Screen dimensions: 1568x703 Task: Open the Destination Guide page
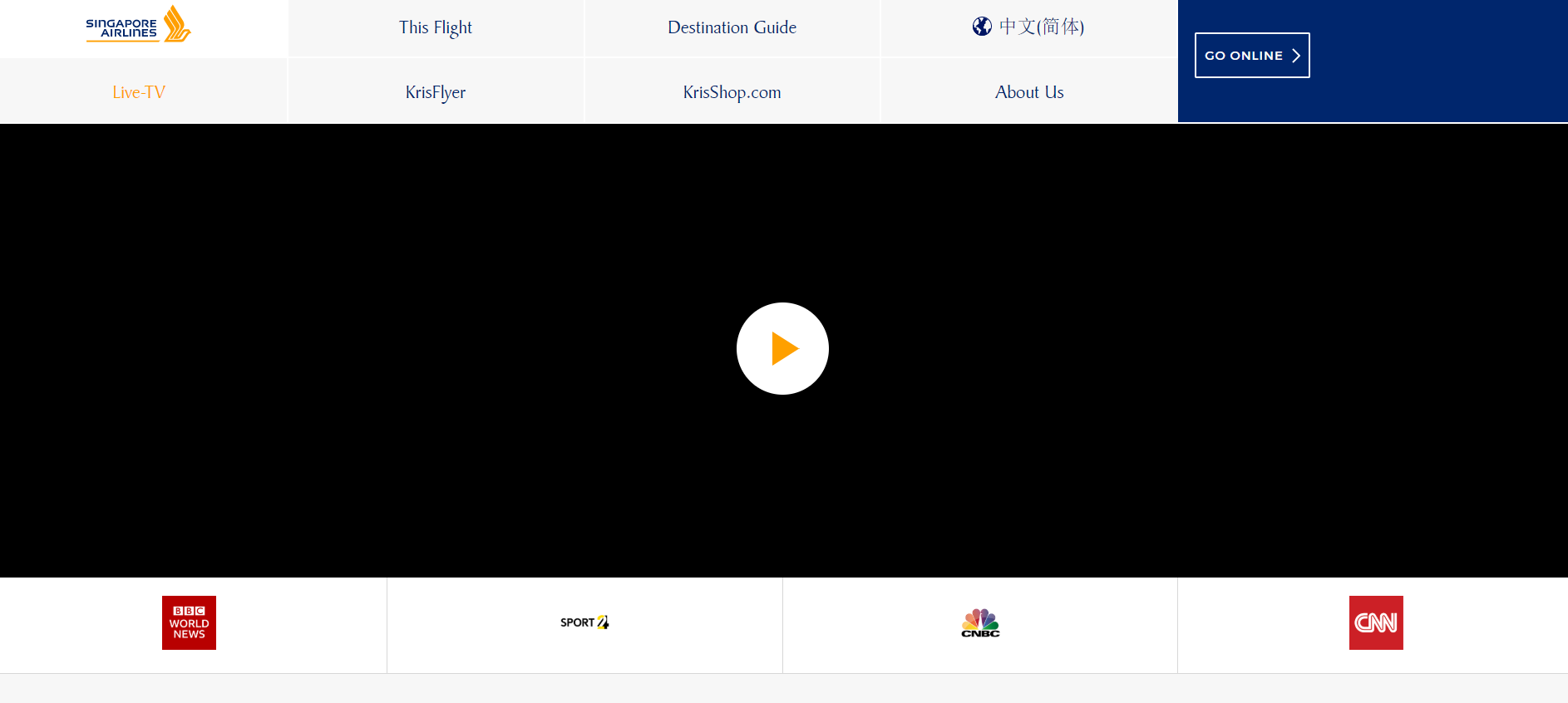[732, 27]
